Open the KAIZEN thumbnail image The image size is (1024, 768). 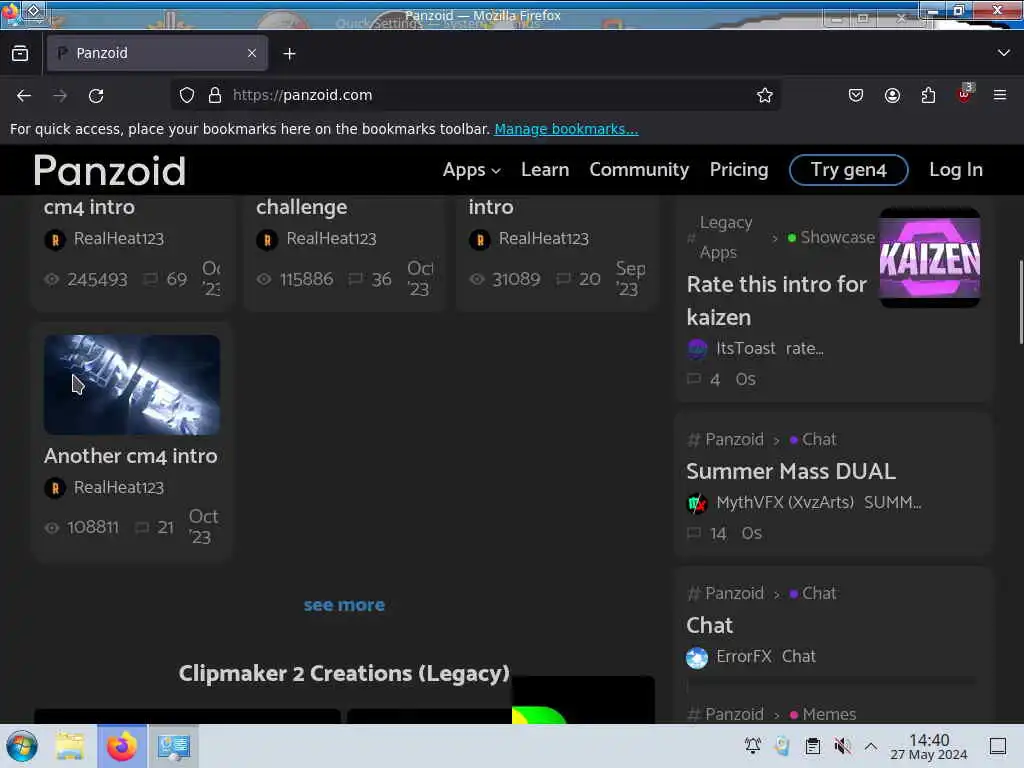[929, 258]
